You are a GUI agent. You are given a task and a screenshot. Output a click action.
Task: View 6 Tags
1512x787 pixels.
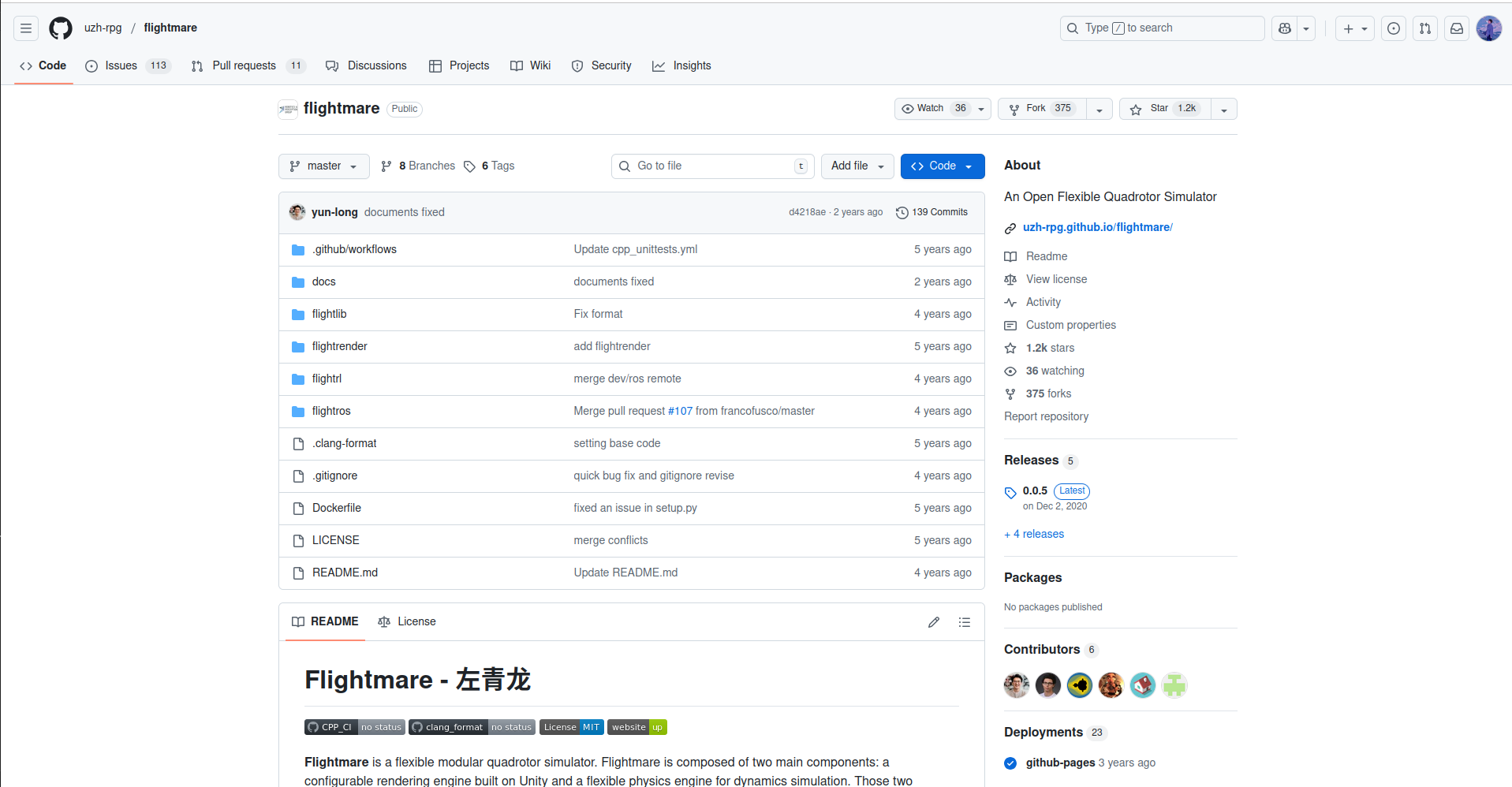(489, 166)
